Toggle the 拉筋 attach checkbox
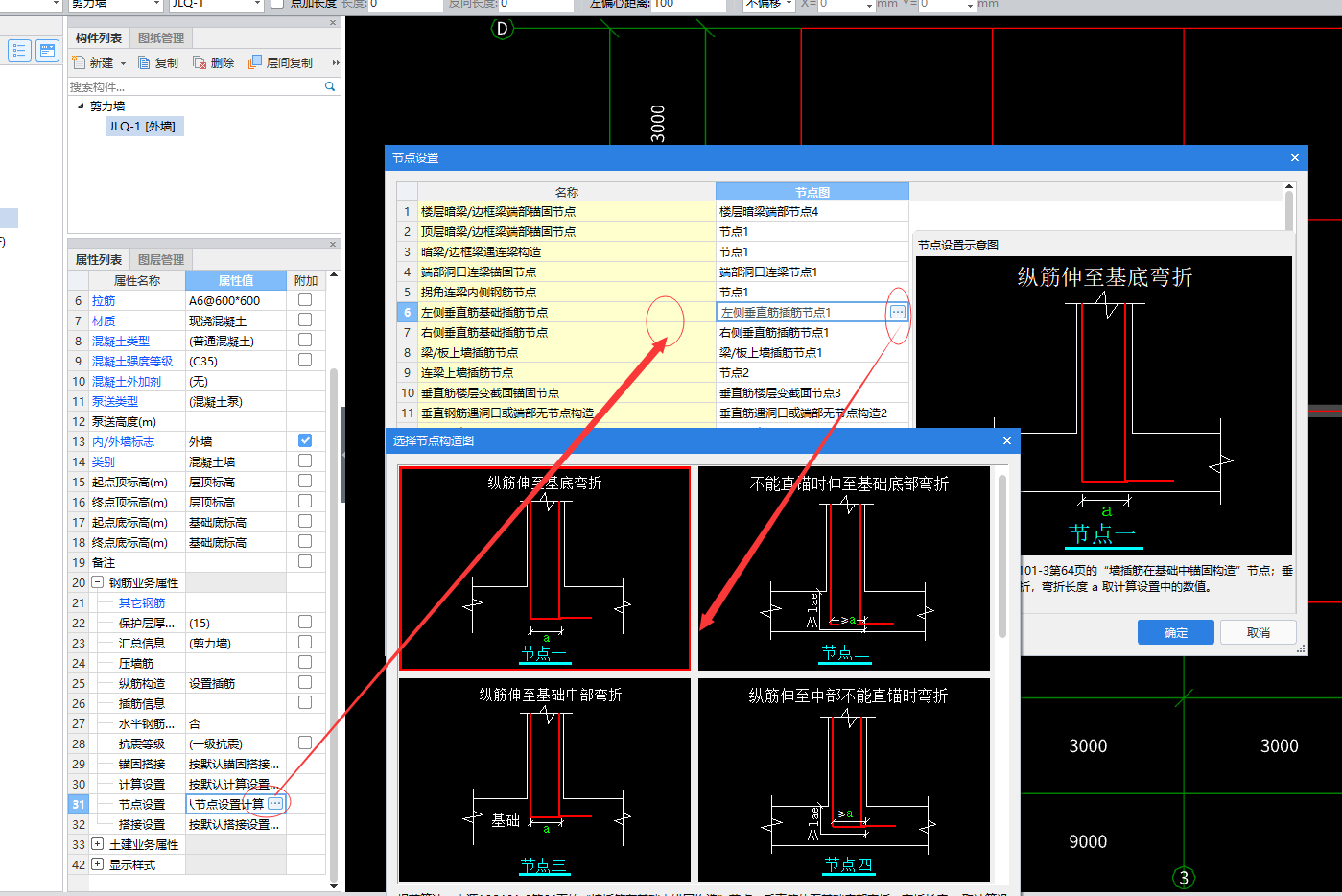The image size is (1342, 896). (x=305, y=299)
